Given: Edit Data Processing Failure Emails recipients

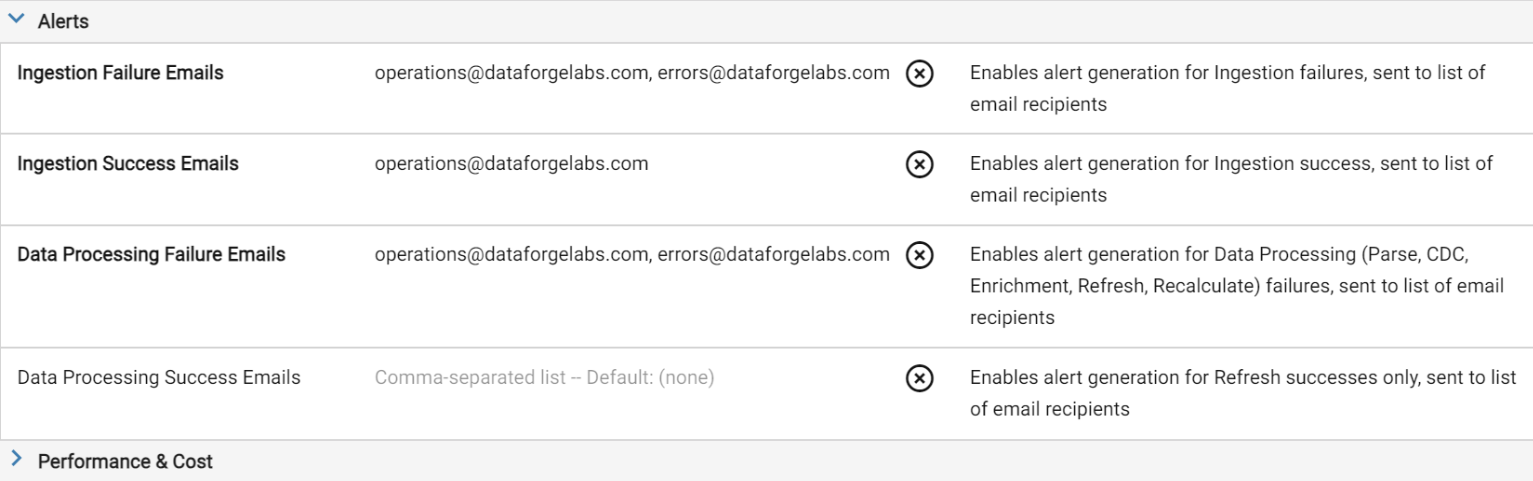Looking at the screenshot, I should 632,254.
